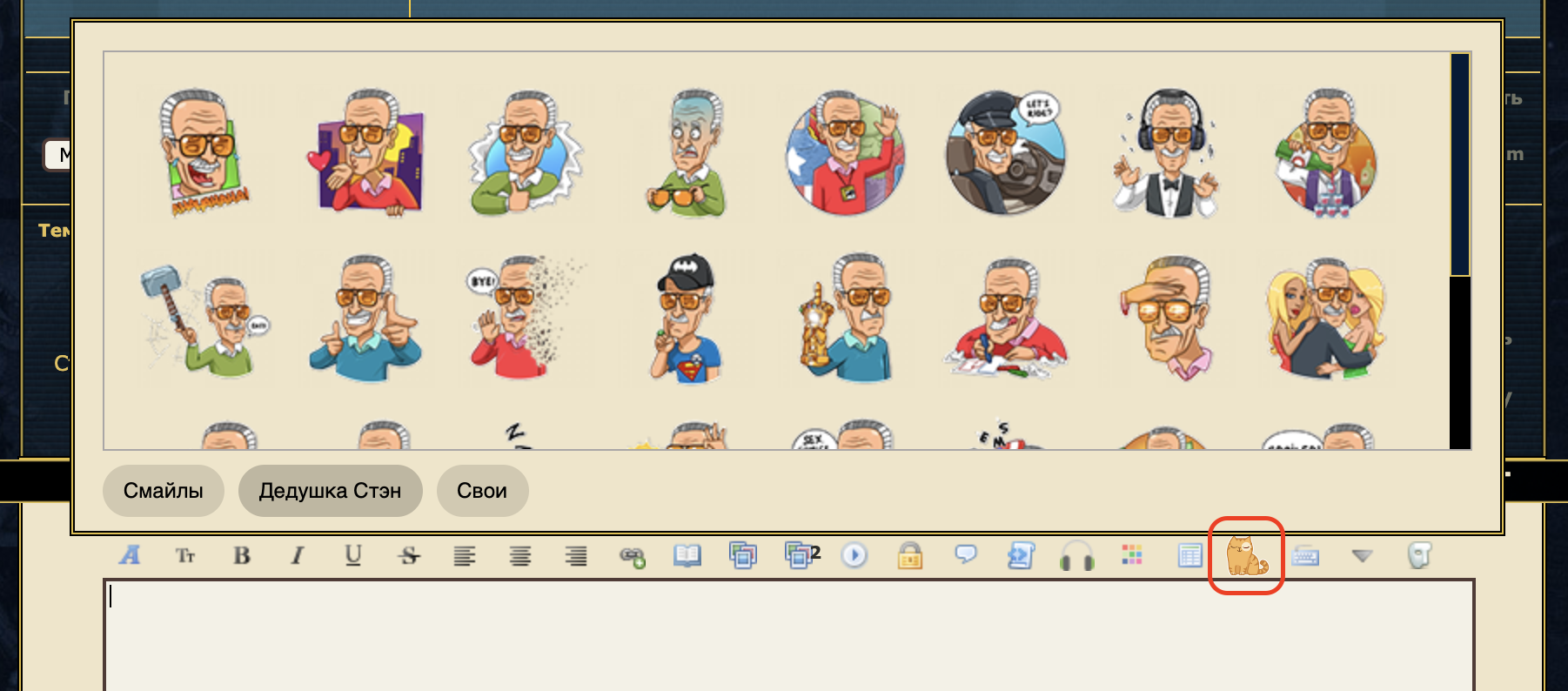Toggle strikethrough formatting

click(409, 555)
